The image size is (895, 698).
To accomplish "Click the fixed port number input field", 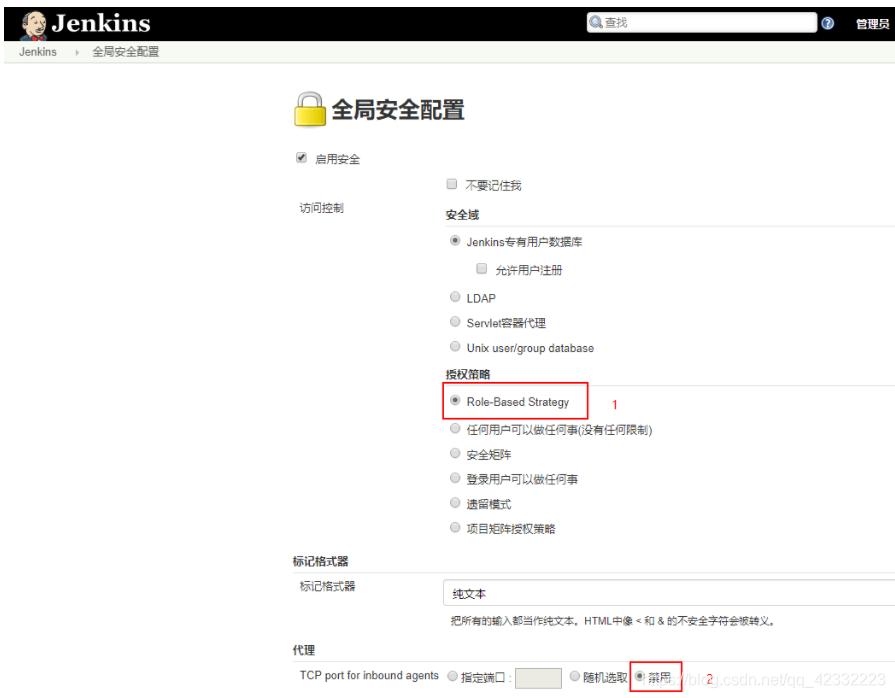I will coord(538,678).
